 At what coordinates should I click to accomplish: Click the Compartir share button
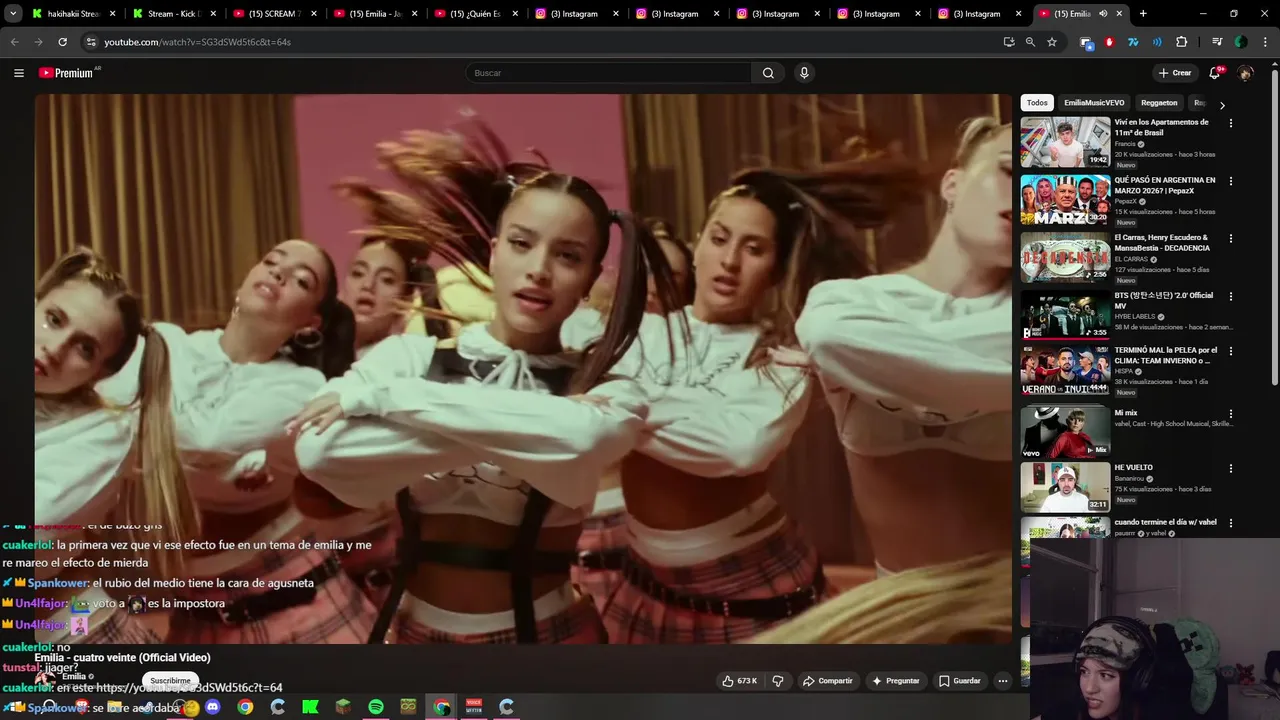point(828,681)
